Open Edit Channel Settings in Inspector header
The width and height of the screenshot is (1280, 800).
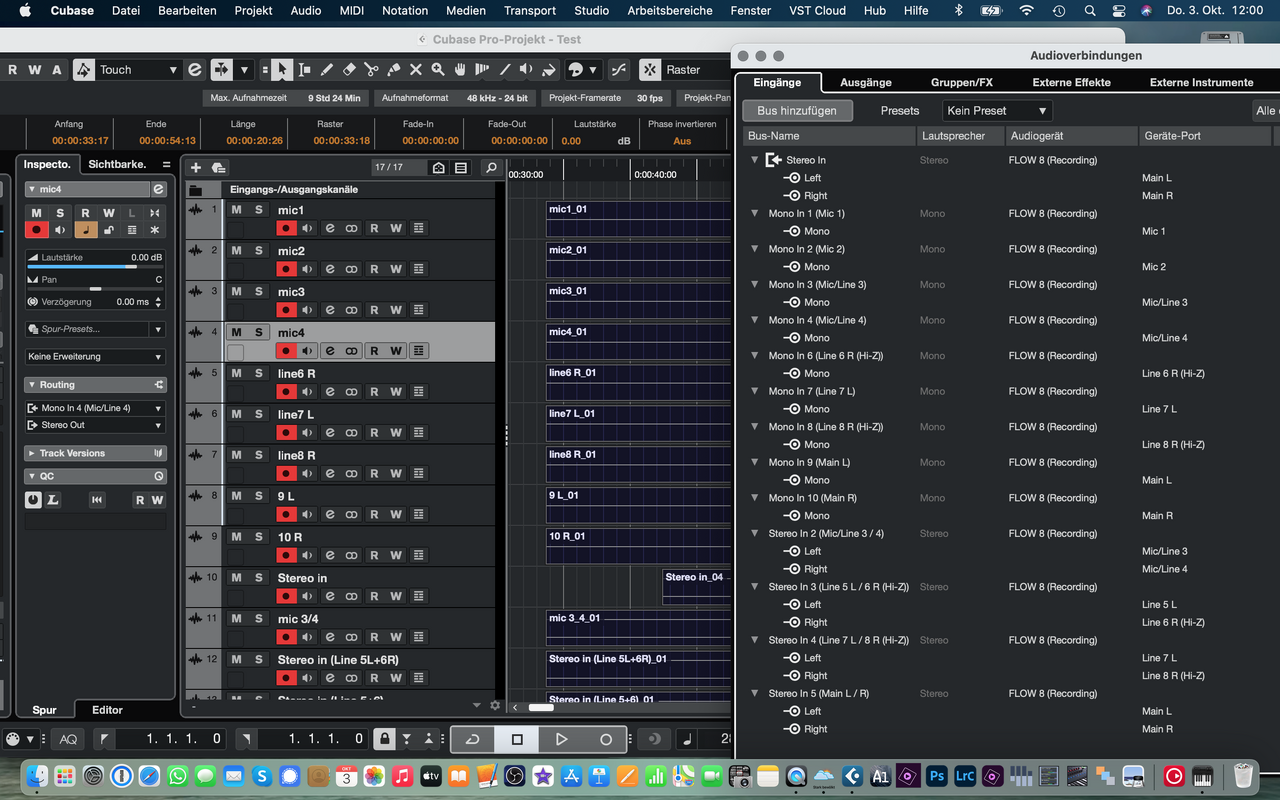pos(158,189)
